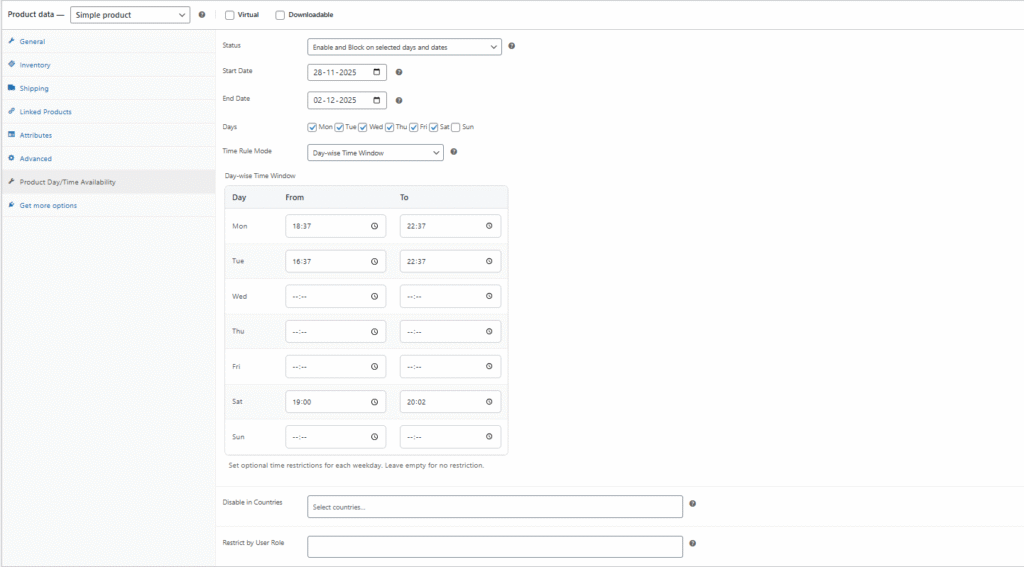Viewport: 1024px width, 567px height.
Task: Click the Mon To time 22:37
Action: click(x=451, y=226)
